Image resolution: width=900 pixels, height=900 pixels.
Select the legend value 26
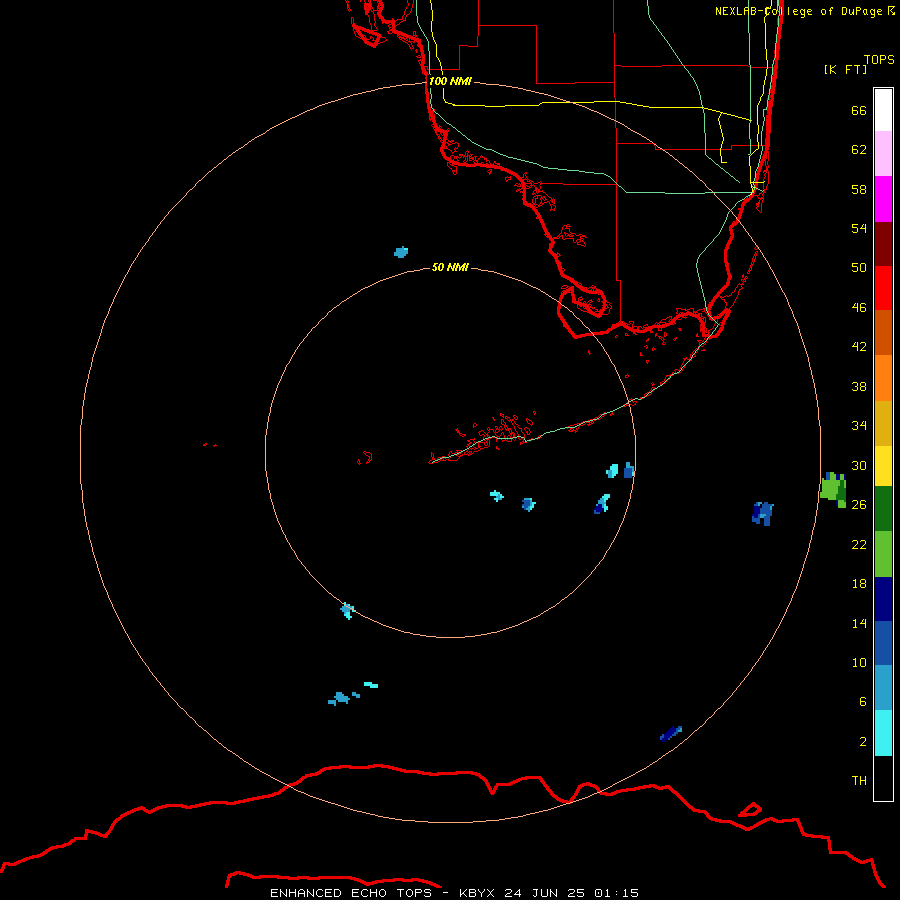point(859,505)
